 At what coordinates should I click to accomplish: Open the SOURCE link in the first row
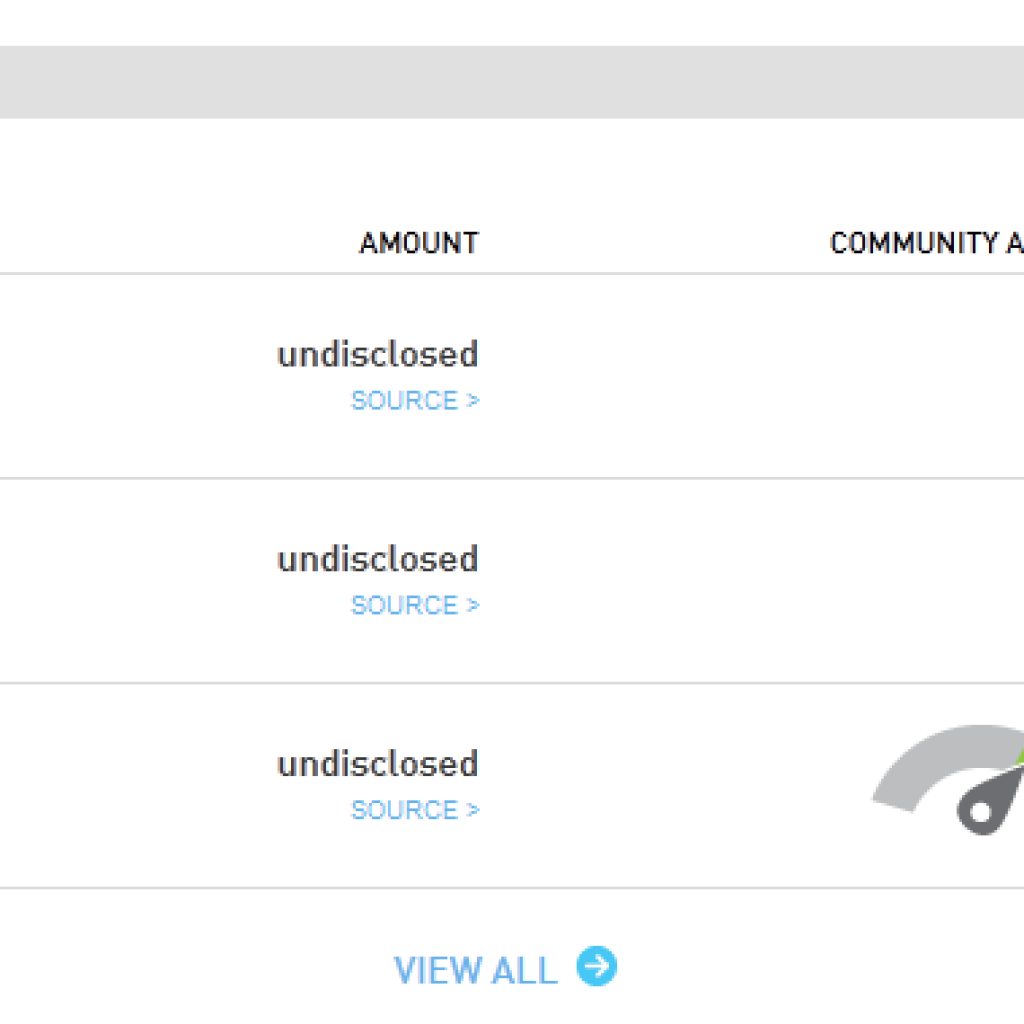pos(415,400)
